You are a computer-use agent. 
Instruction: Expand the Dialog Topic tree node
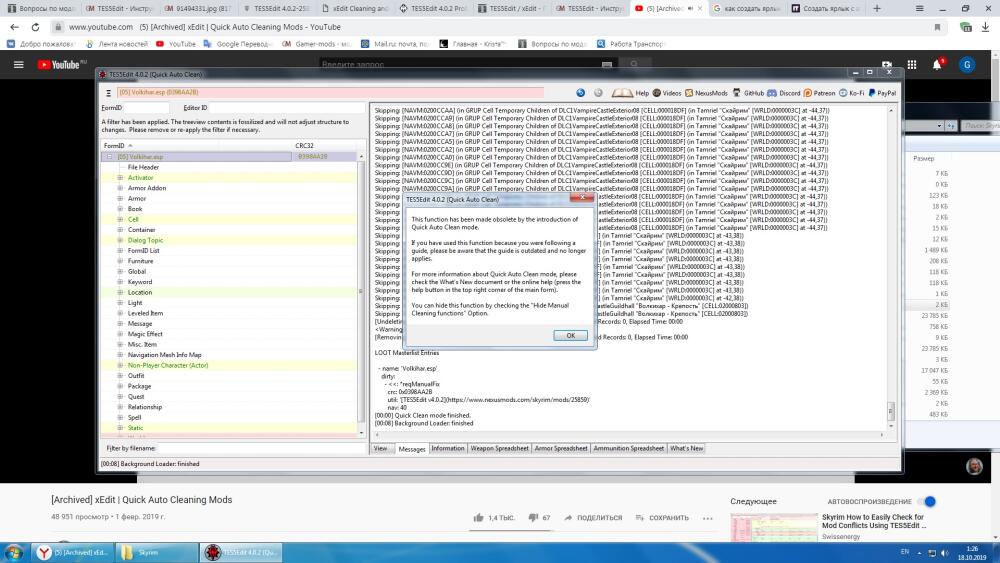(x=120, y=240)
